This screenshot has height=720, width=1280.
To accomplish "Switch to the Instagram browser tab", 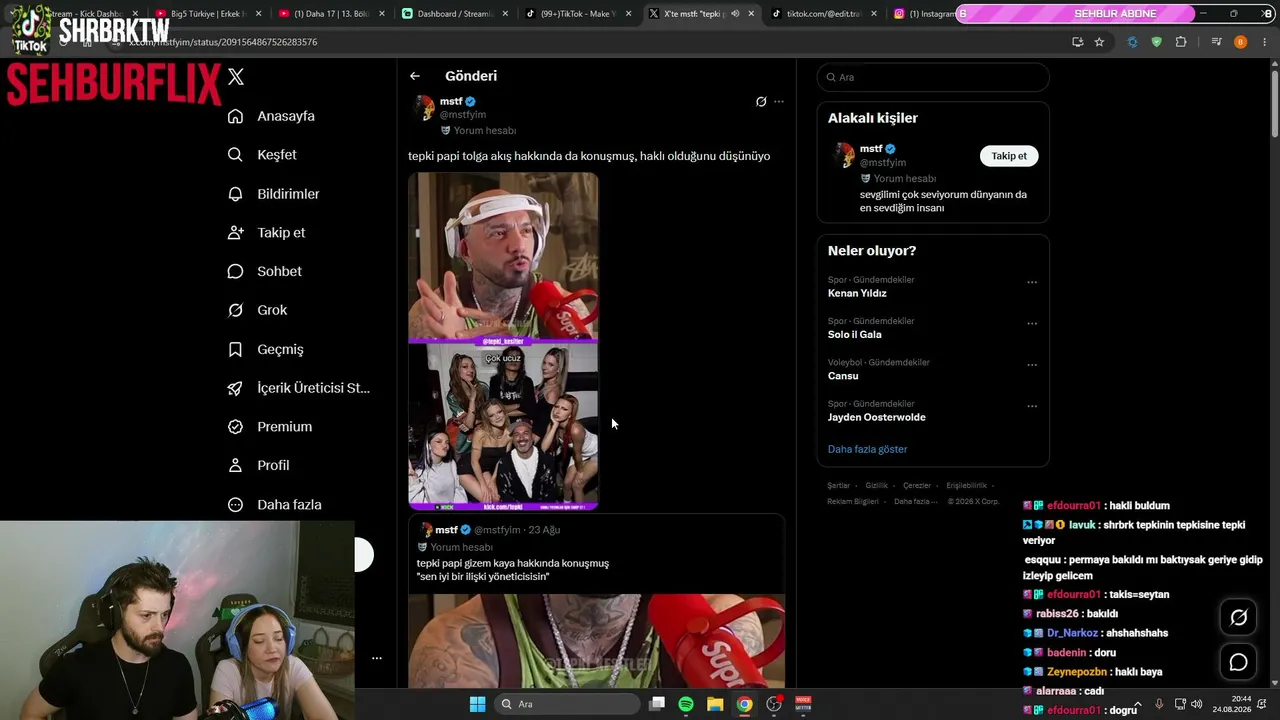I will coord(924,14).
